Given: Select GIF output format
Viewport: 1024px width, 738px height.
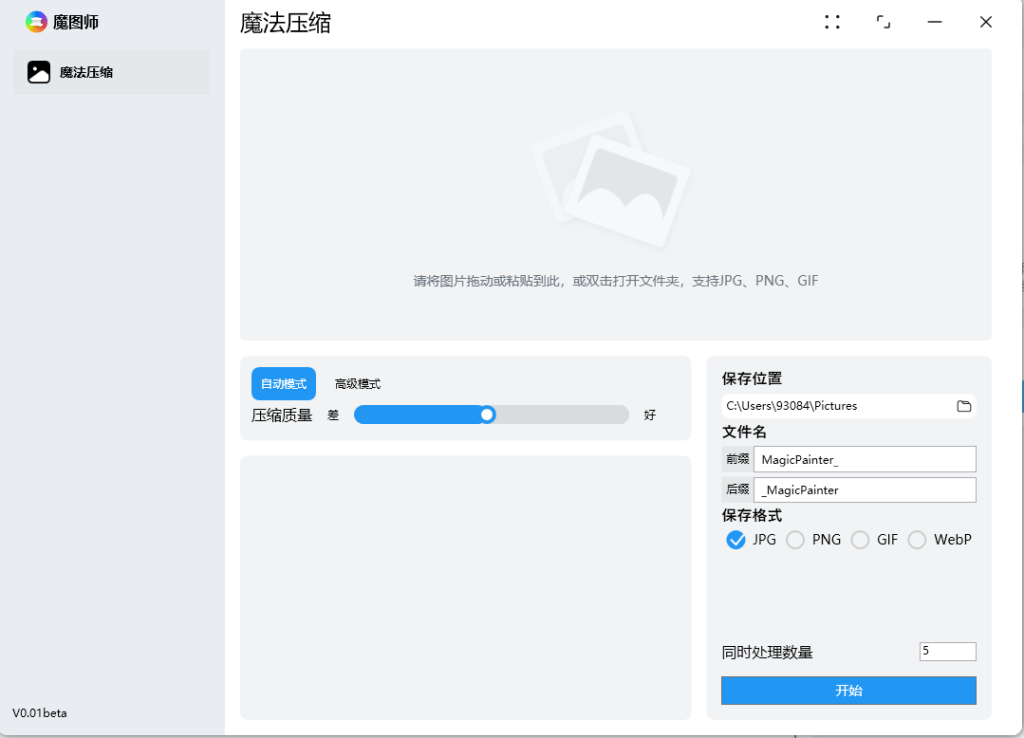Looking at the screenshot, I should coord(860,539).
